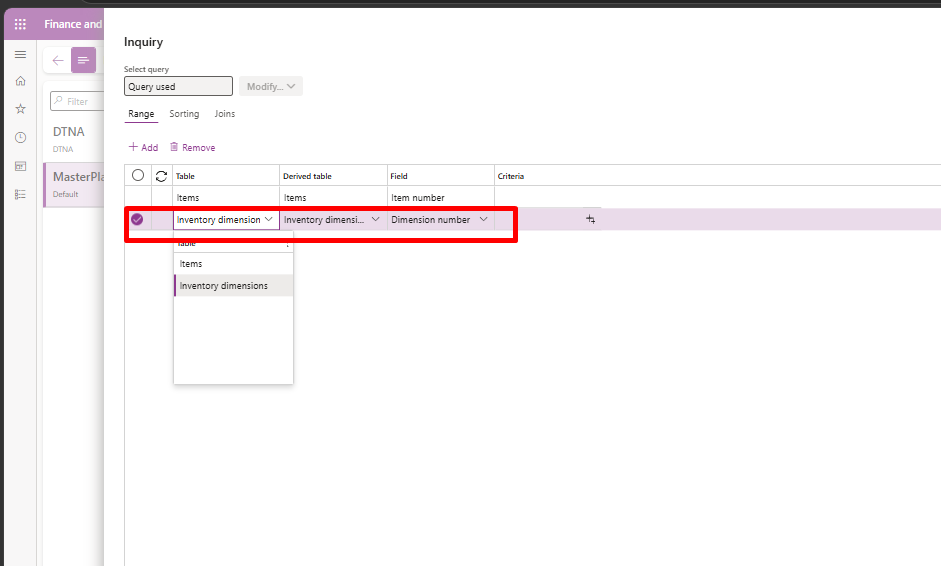
Task: Switch to the Joins tab
Action: click(224, 114)
